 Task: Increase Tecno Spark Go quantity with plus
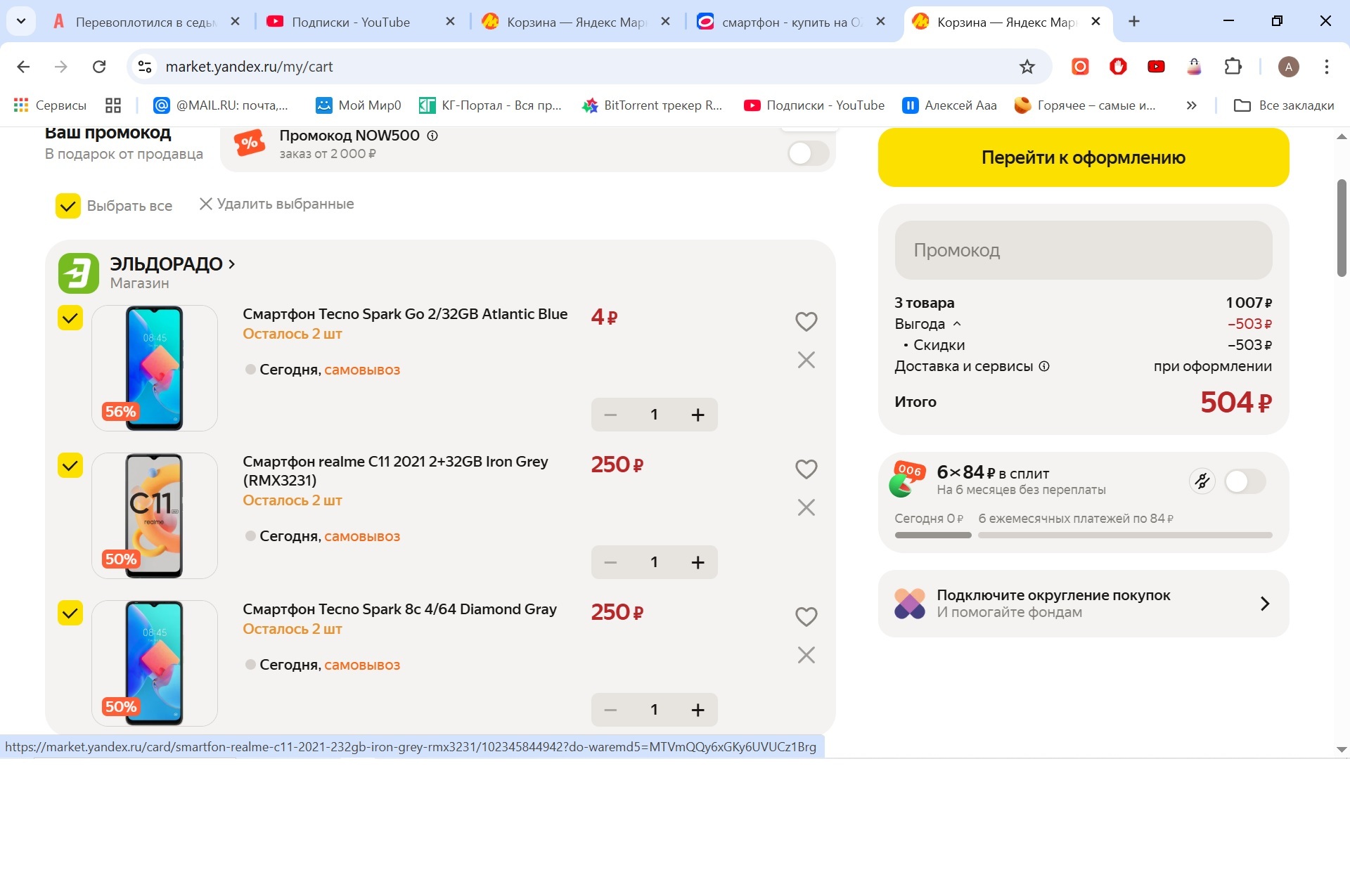pos(697,415)
